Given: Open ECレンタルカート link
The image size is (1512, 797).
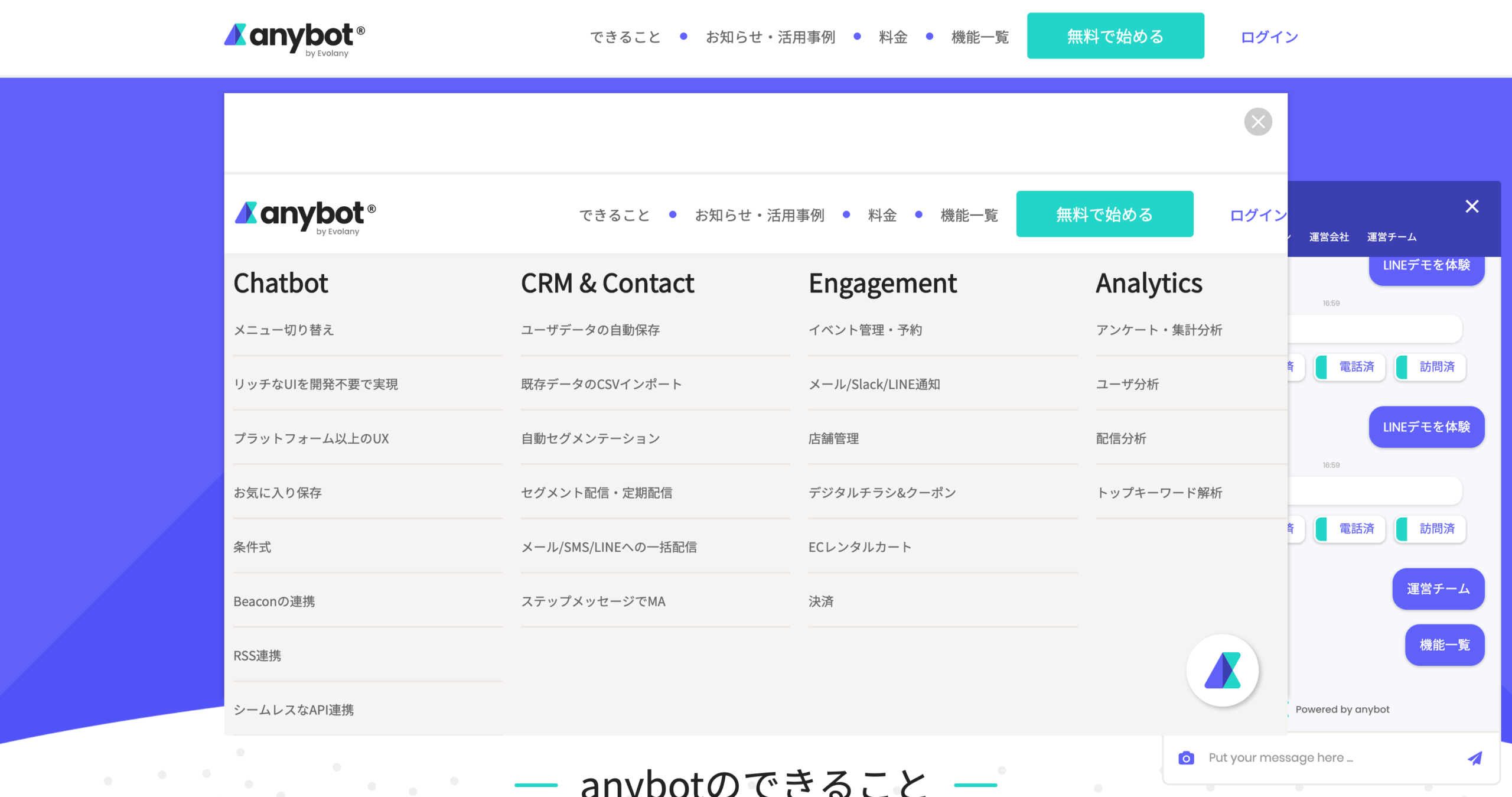Looking at the screenshot, I should tap(860, 547).
